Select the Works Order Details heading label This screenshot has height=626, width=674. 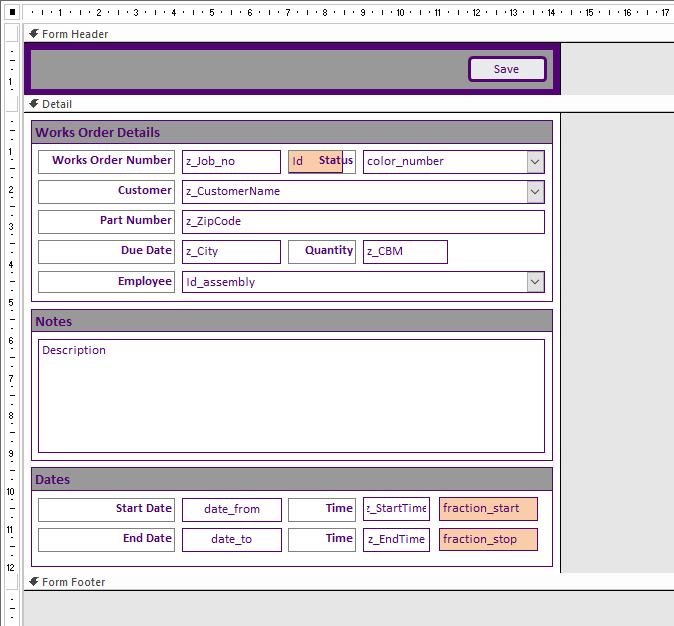click(x=292, y=132)
